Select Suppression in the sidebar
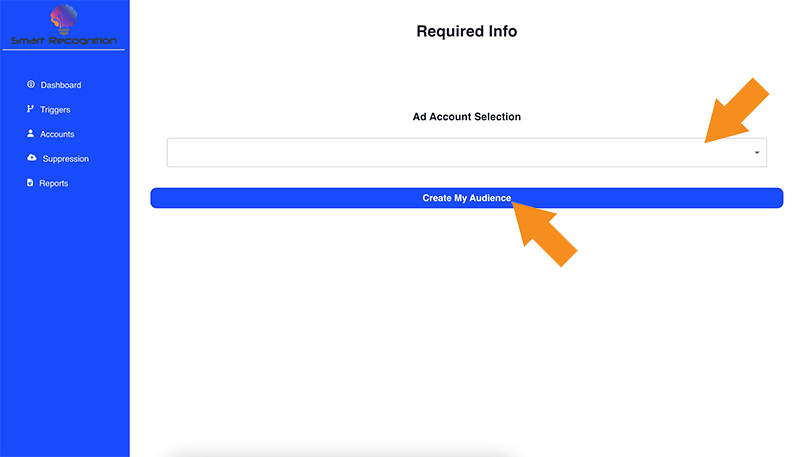This screenshot has height=457, width=800. pyautogui.click(x=66, y=159)
